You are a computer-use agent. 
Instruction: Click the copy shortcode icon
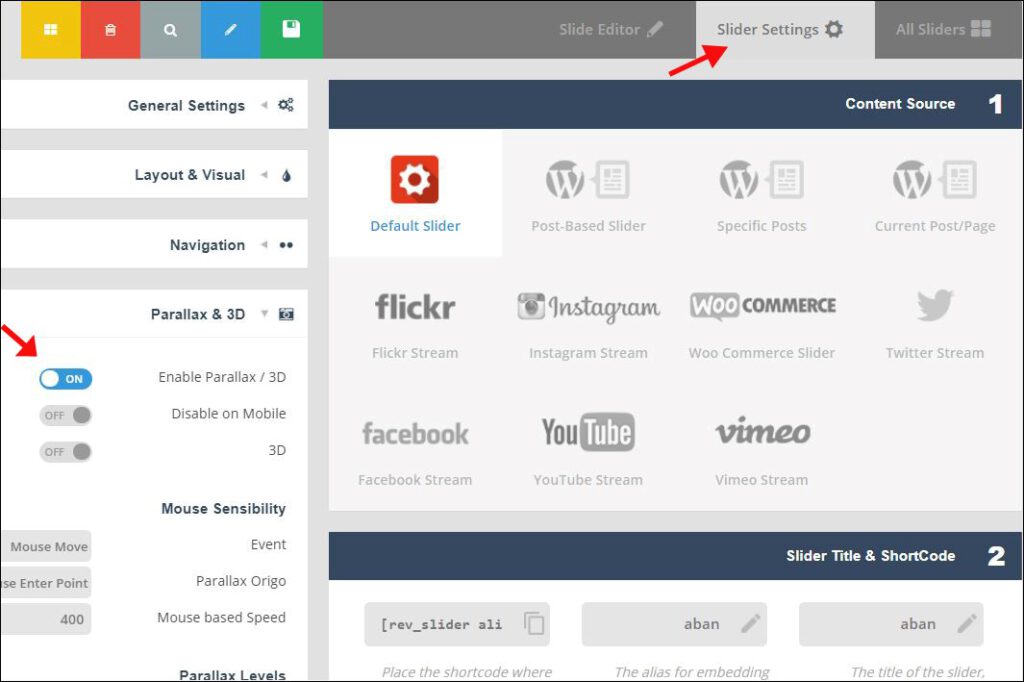(534, 623)
